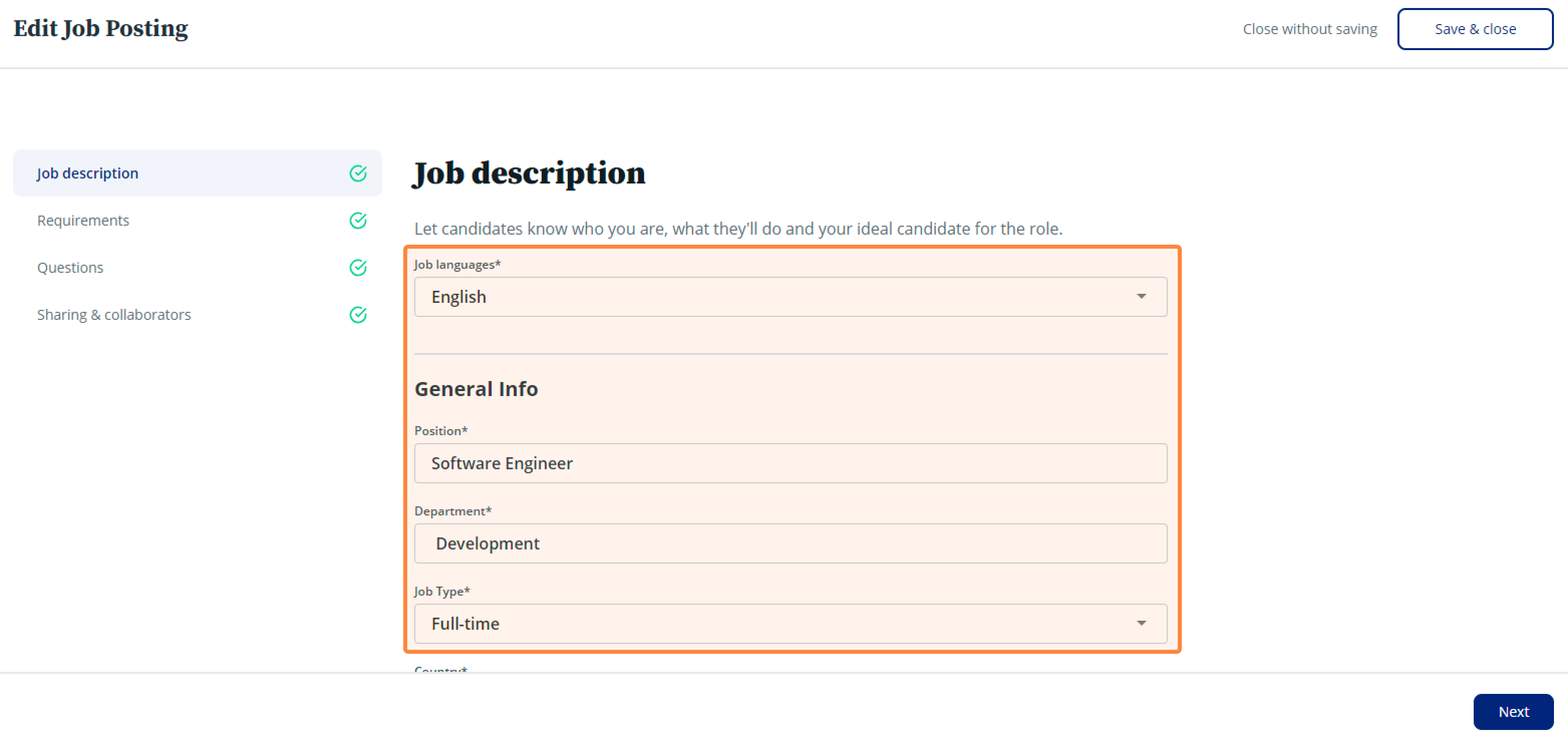Click the Job languages dropdown arrow
The image size is (1568, 738).
click(1141, 296)
